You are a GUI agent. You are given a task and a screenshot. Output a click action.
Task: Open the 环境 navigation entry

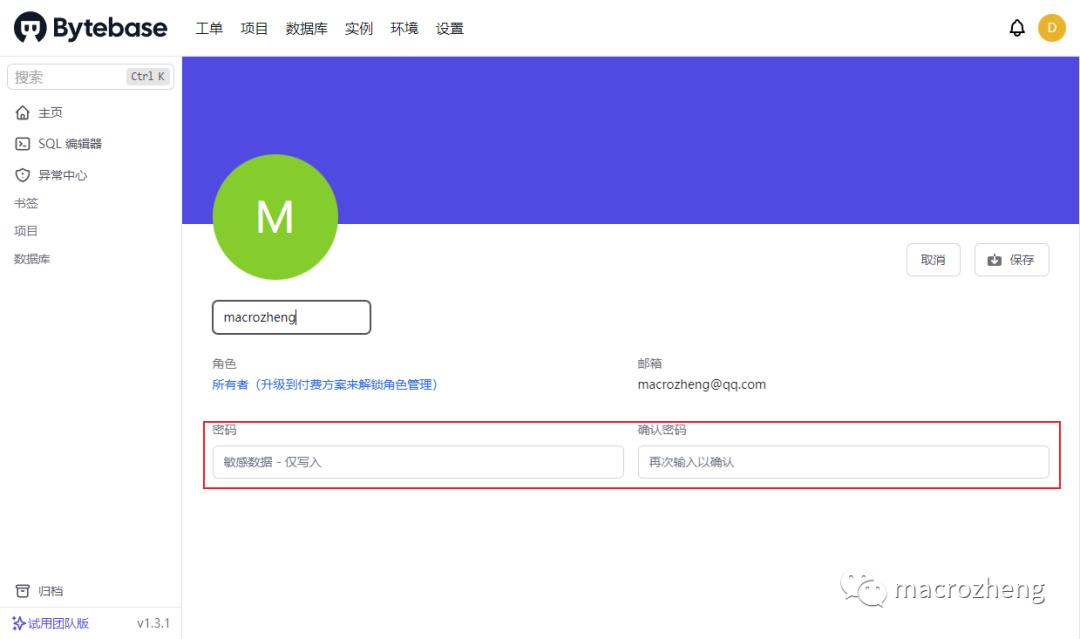pos(403,28)
